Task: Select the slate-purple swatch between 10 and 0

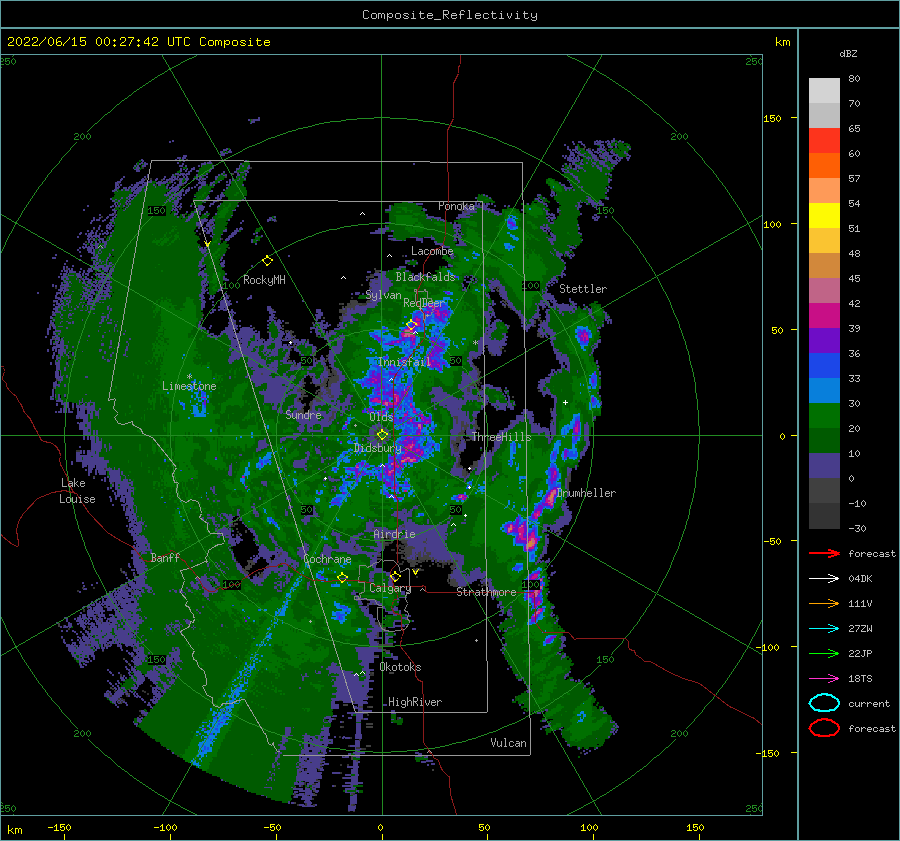Action: tap(824, 466)
